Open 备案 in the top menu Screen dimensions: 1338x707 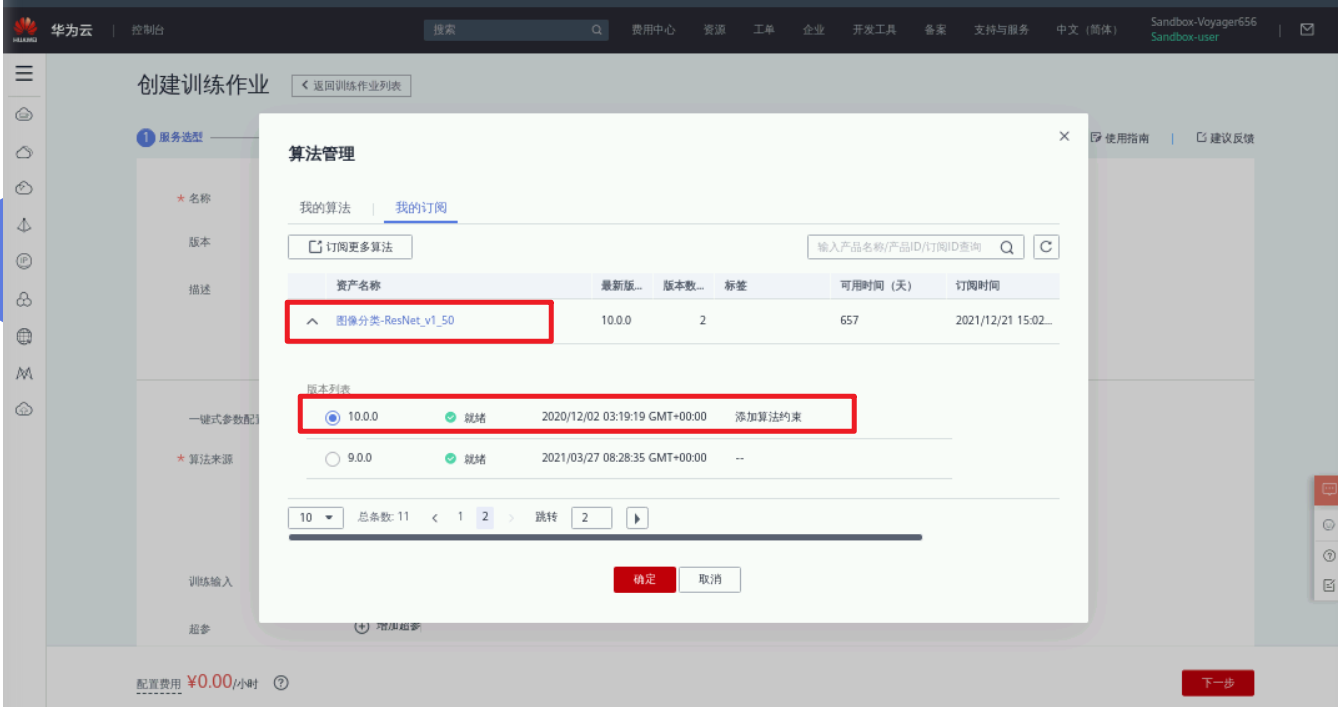tap(935, 30)
